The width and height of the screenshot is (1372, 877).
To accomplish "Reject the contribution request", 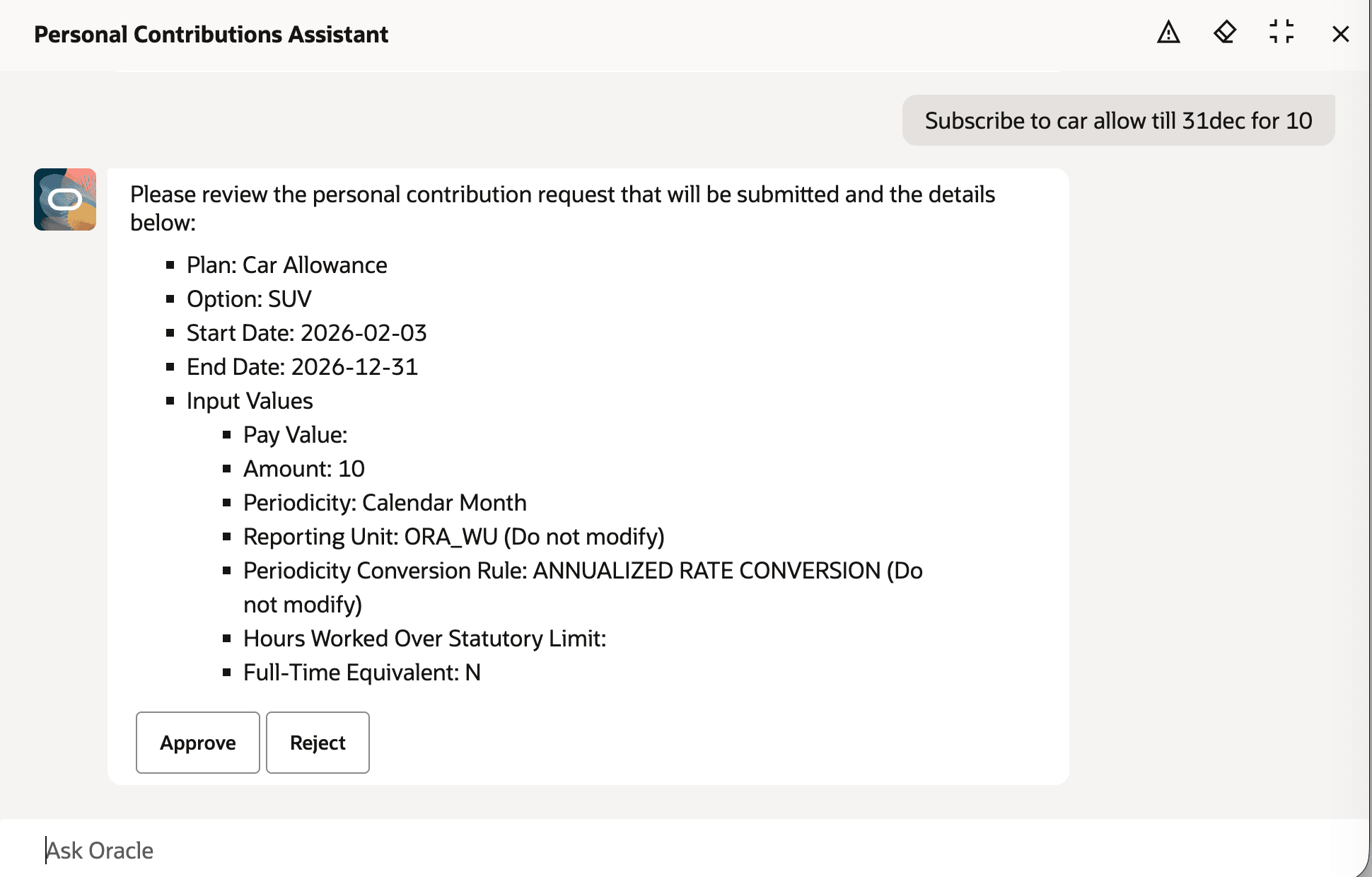I will (x=317, y=743).
